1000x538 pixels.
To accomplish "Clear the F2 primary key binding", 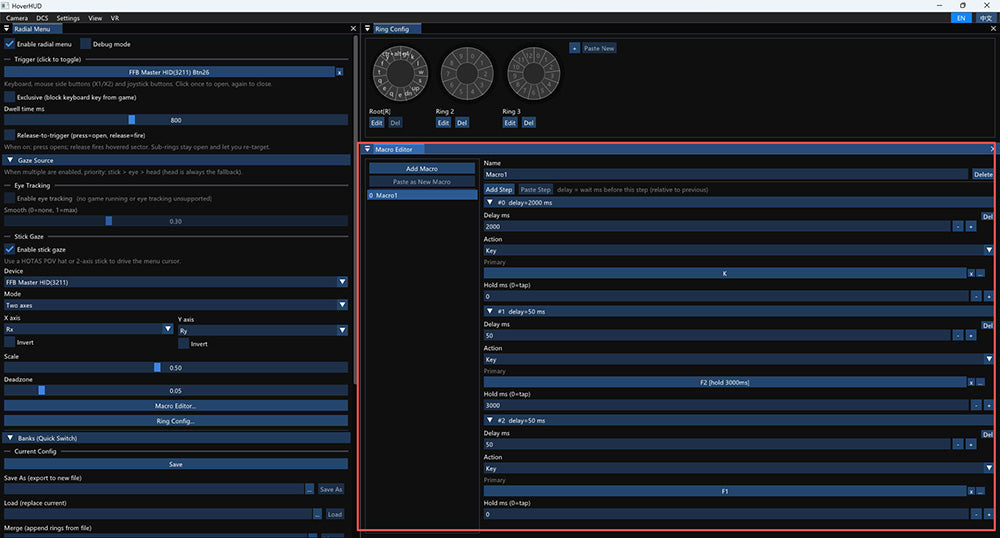I will tap(971, 382).
